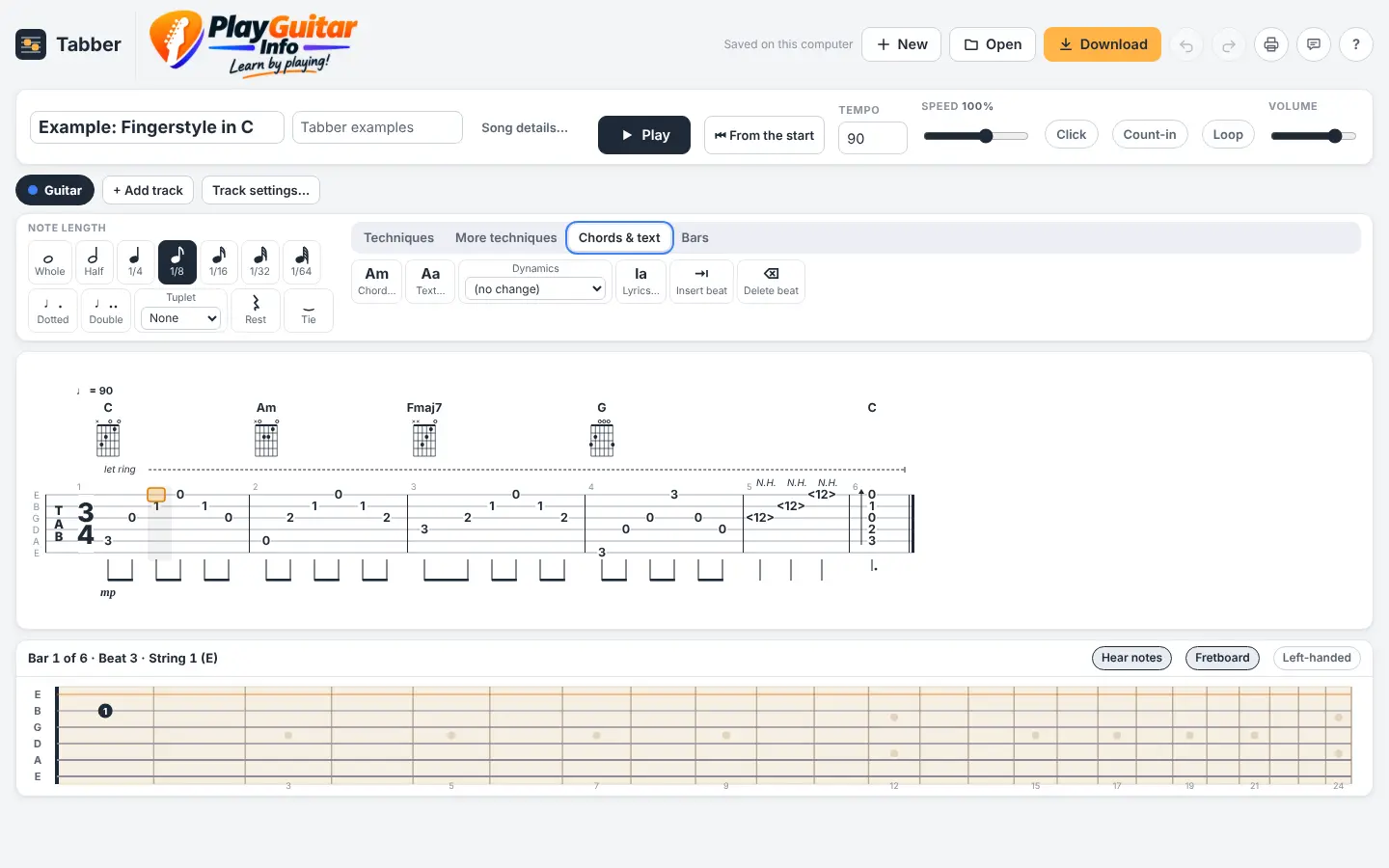
Task: Click the Am chord diagram
Action: 266,437
